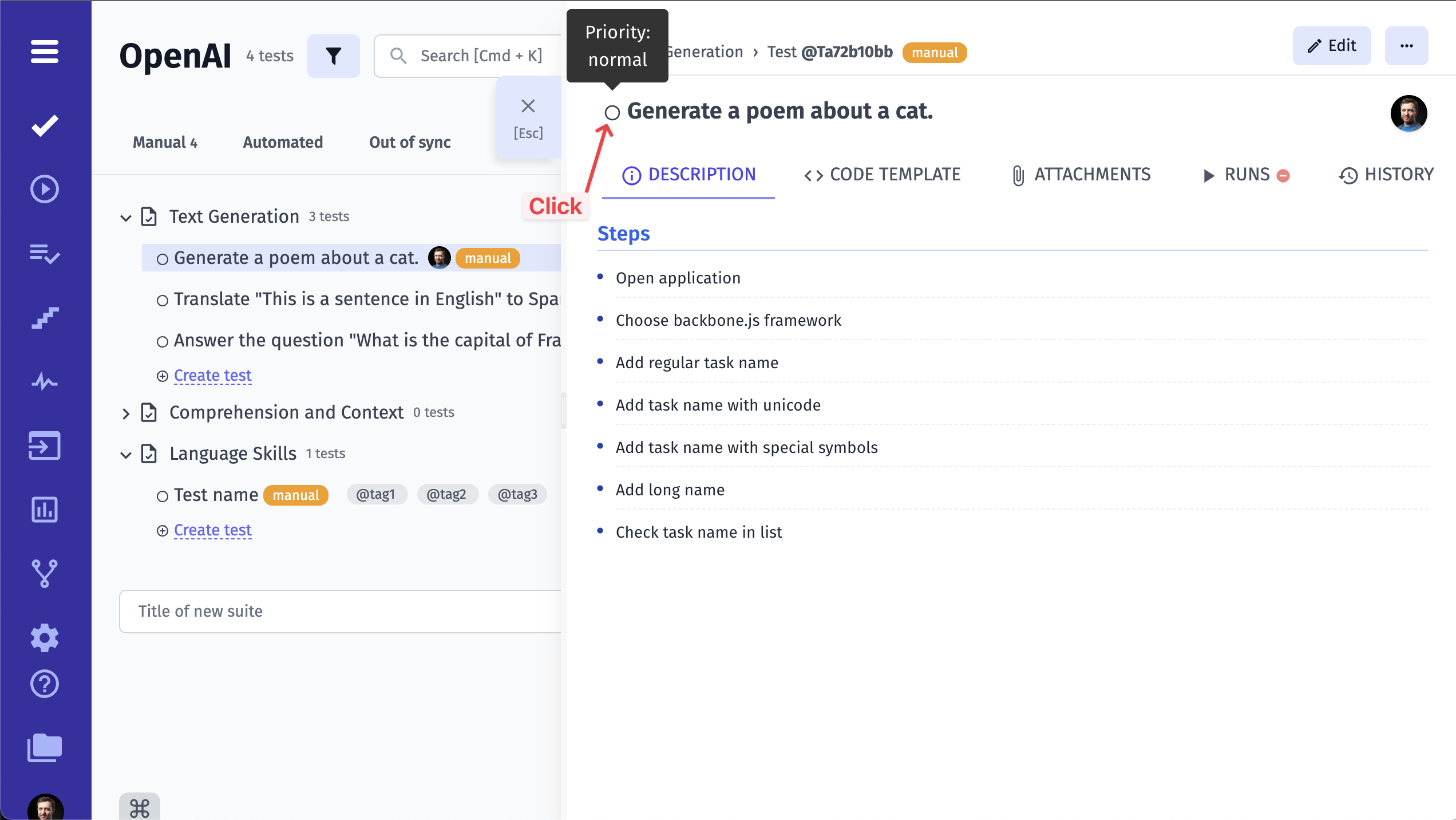Select the Milestones stairs icon in sidebar
Image resolution: width=1456 pixels, height=820 pixels.
tap(44, 318)
